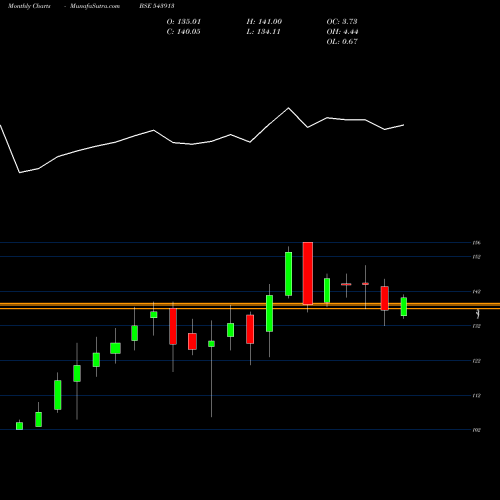
Task: Select the open value "O: 135.01"
Action: click(x=184, y=22)
